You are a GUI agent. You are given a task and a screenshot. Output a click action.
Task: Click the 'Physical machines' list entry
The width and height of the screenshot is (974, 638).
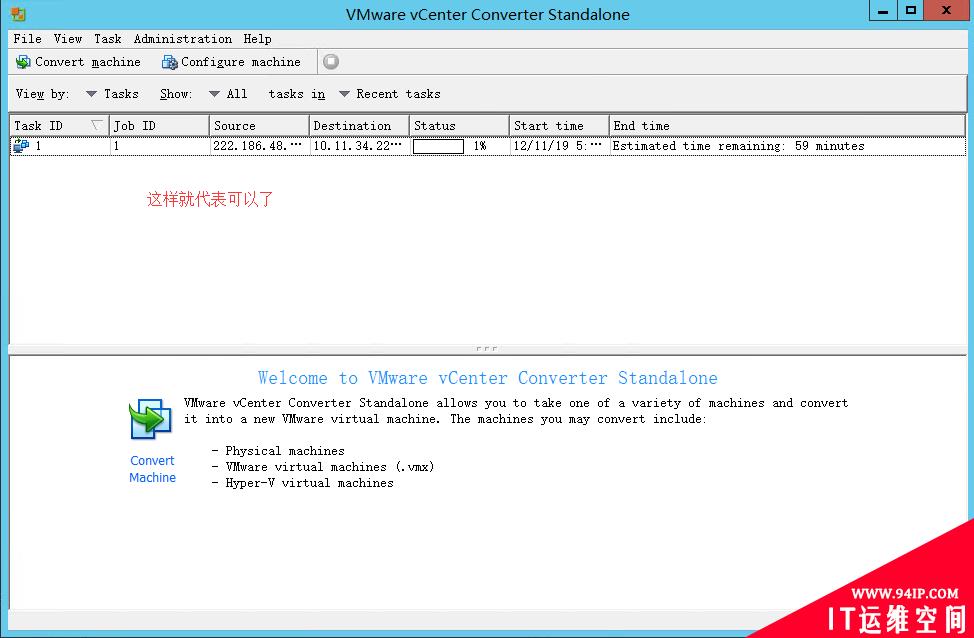[x=284, y=451]
